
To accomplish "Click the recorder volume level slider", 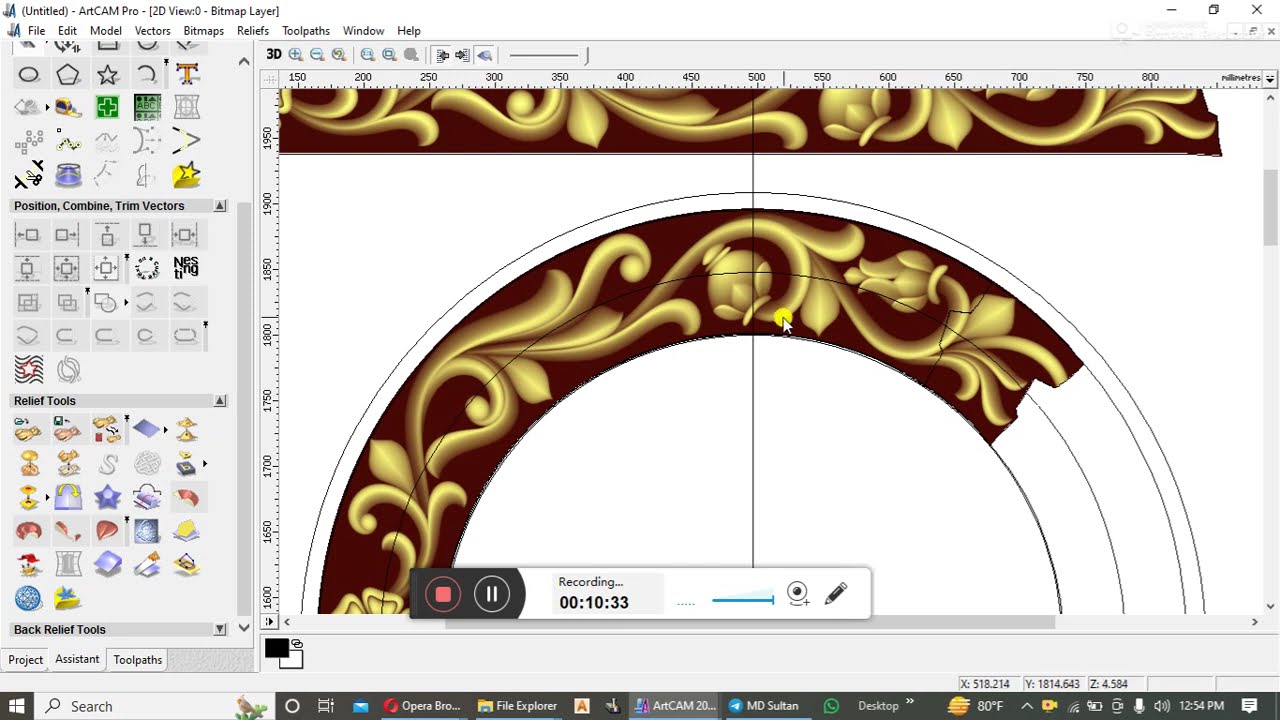I will tap(743, 600).
